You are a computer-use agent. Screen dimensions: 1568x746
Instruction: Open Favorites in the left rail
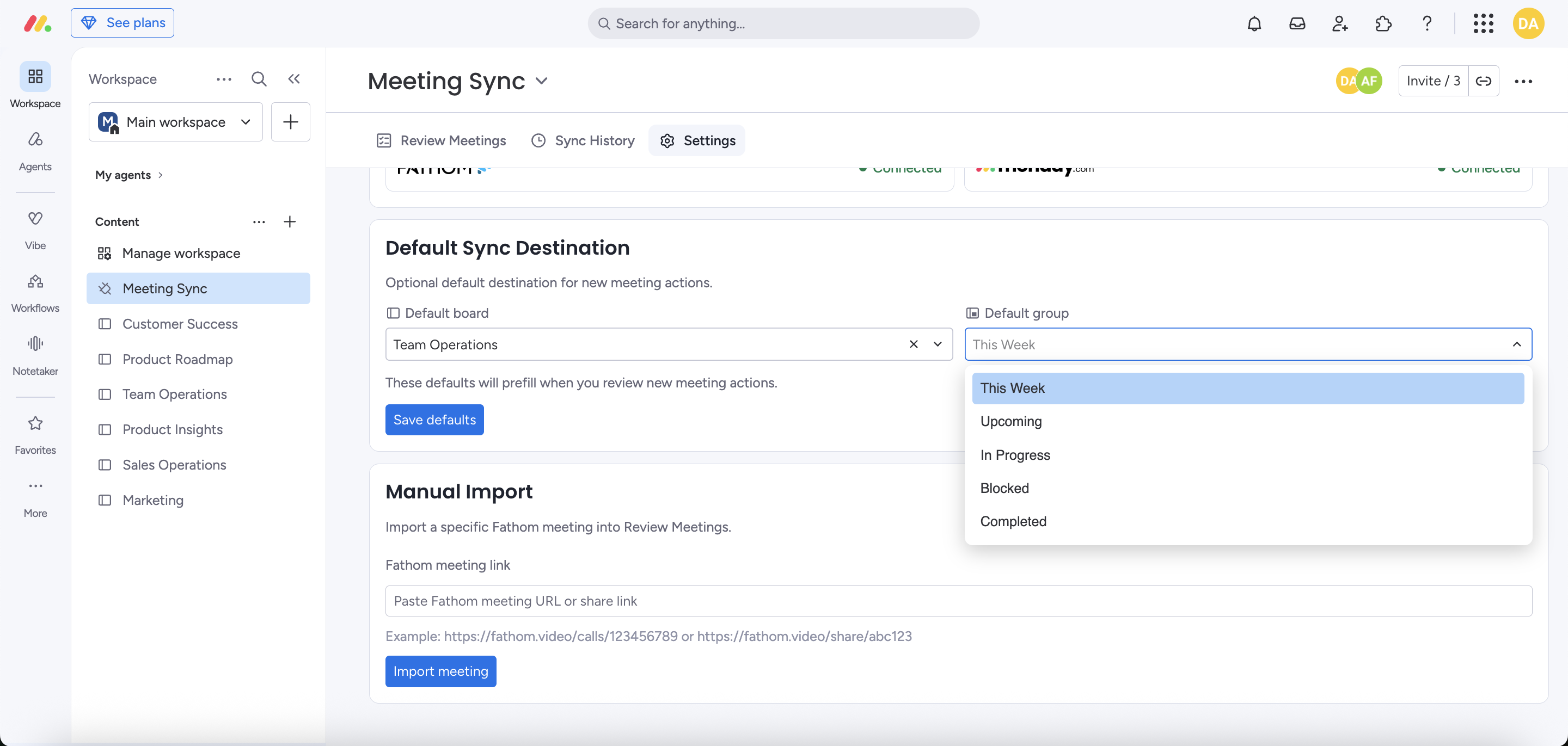[x=35, y=434]
